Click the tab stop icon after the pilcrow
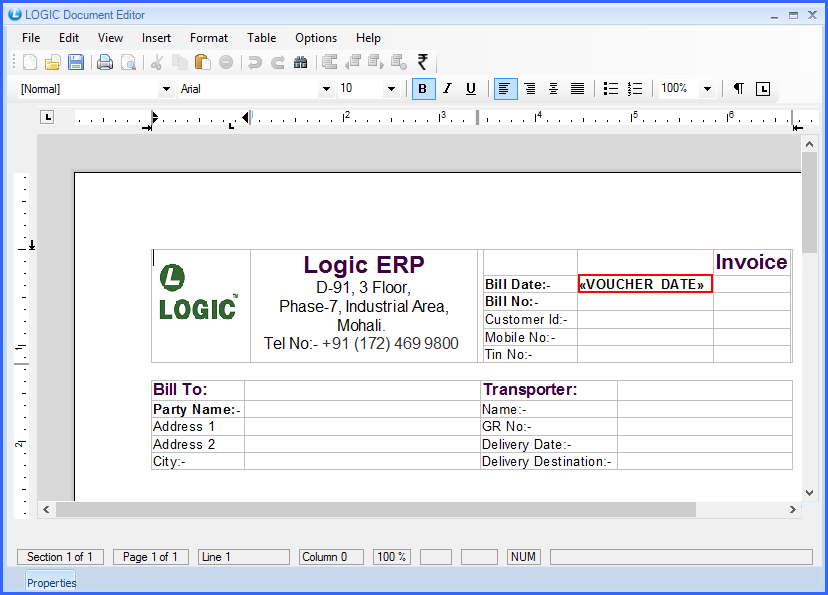Image resolution: width=828 pixels, height=595 pixels. [x=763, y=89]
